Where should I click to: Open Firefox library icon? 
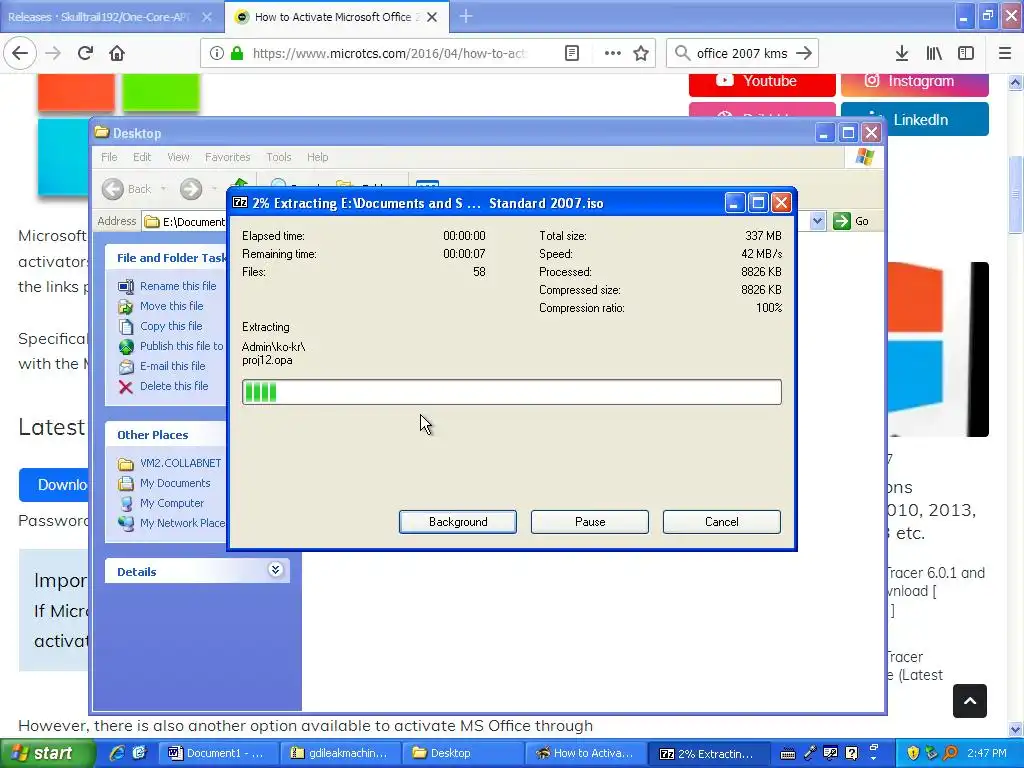934,53
